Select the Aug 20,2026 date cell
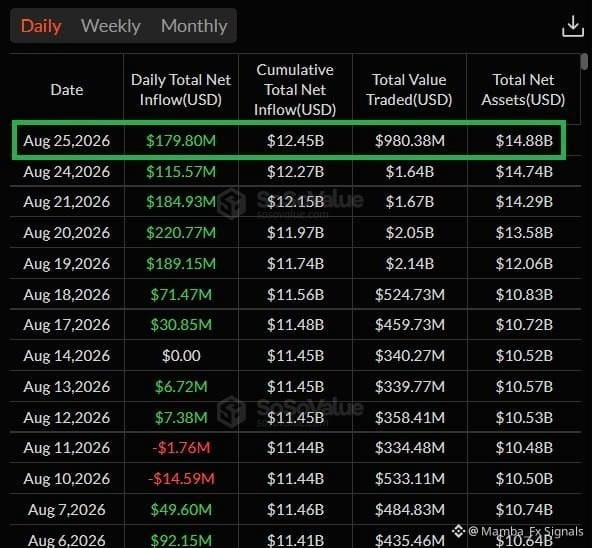Screen dimensions: 592x548 pyautogui.click(x=67, y=233)
